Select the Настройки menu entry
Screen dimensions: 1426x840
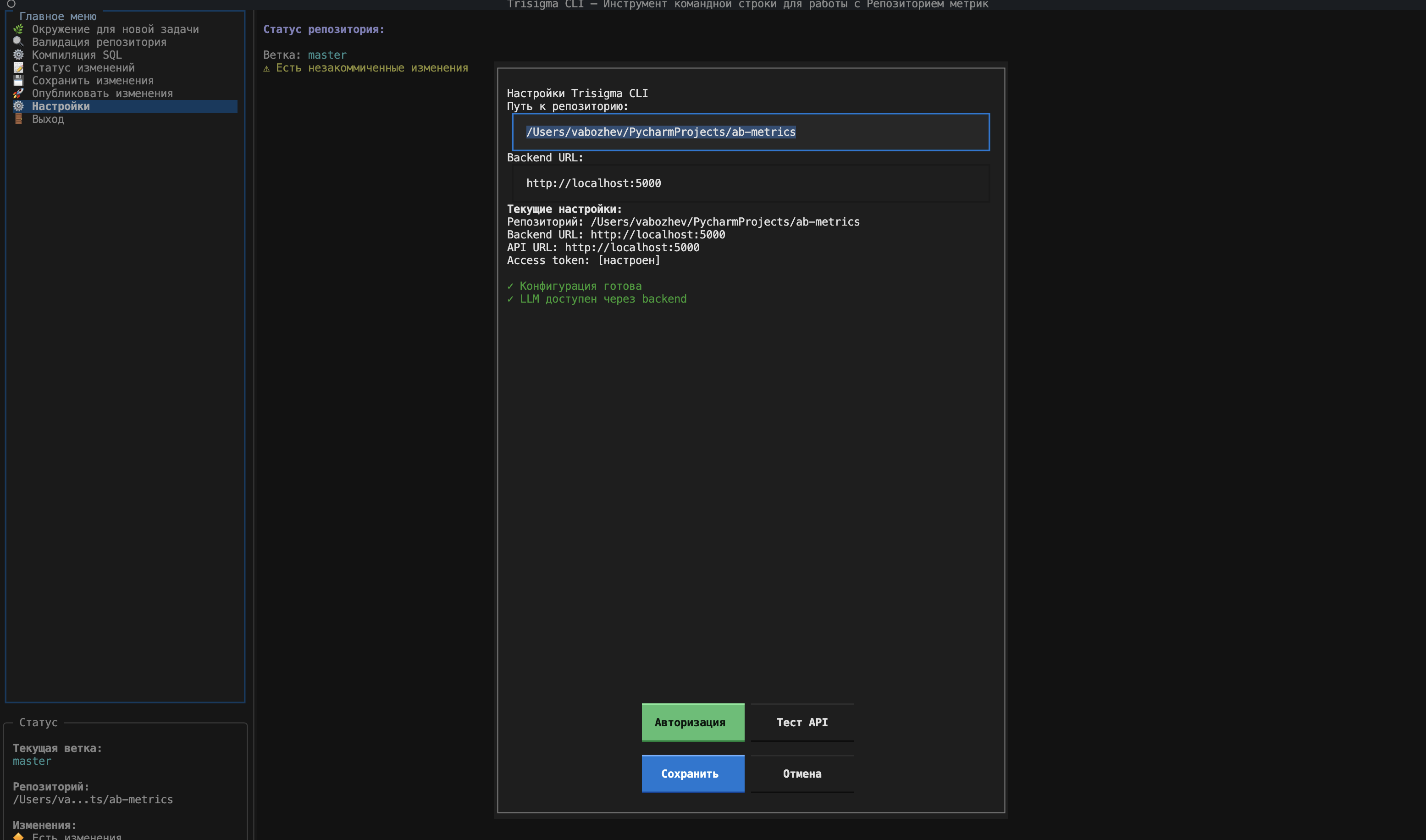click(61, 106)
